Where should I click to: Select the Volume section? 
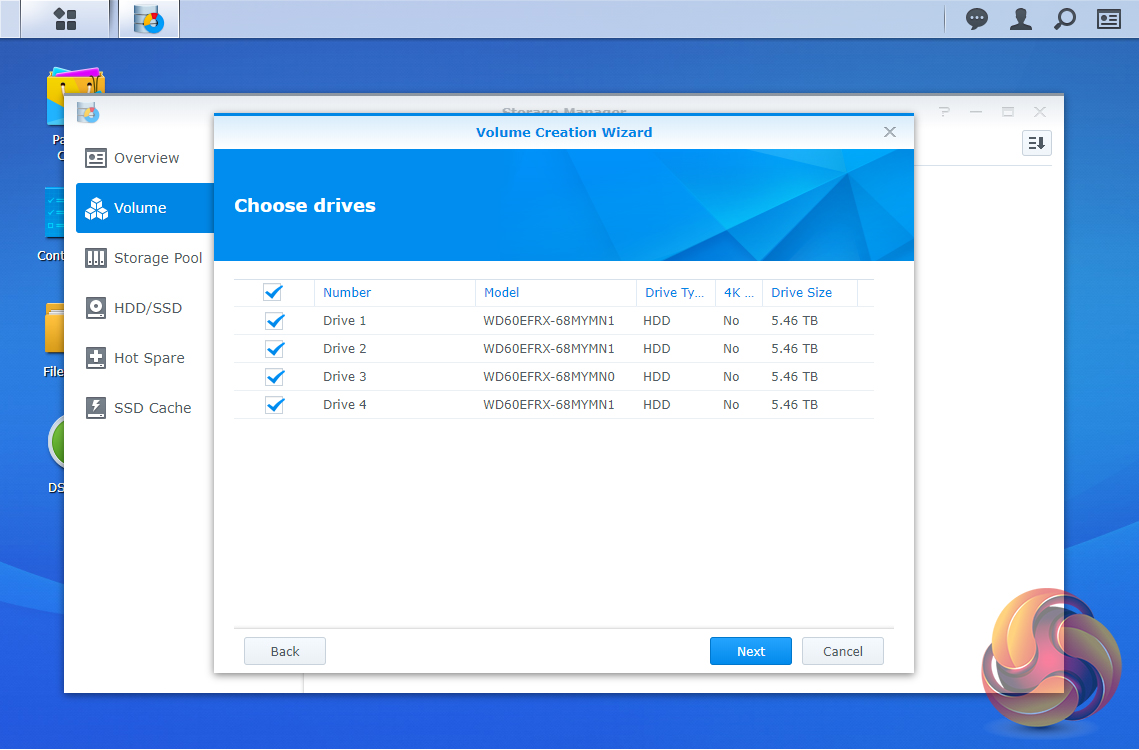(x=145, y=208)
